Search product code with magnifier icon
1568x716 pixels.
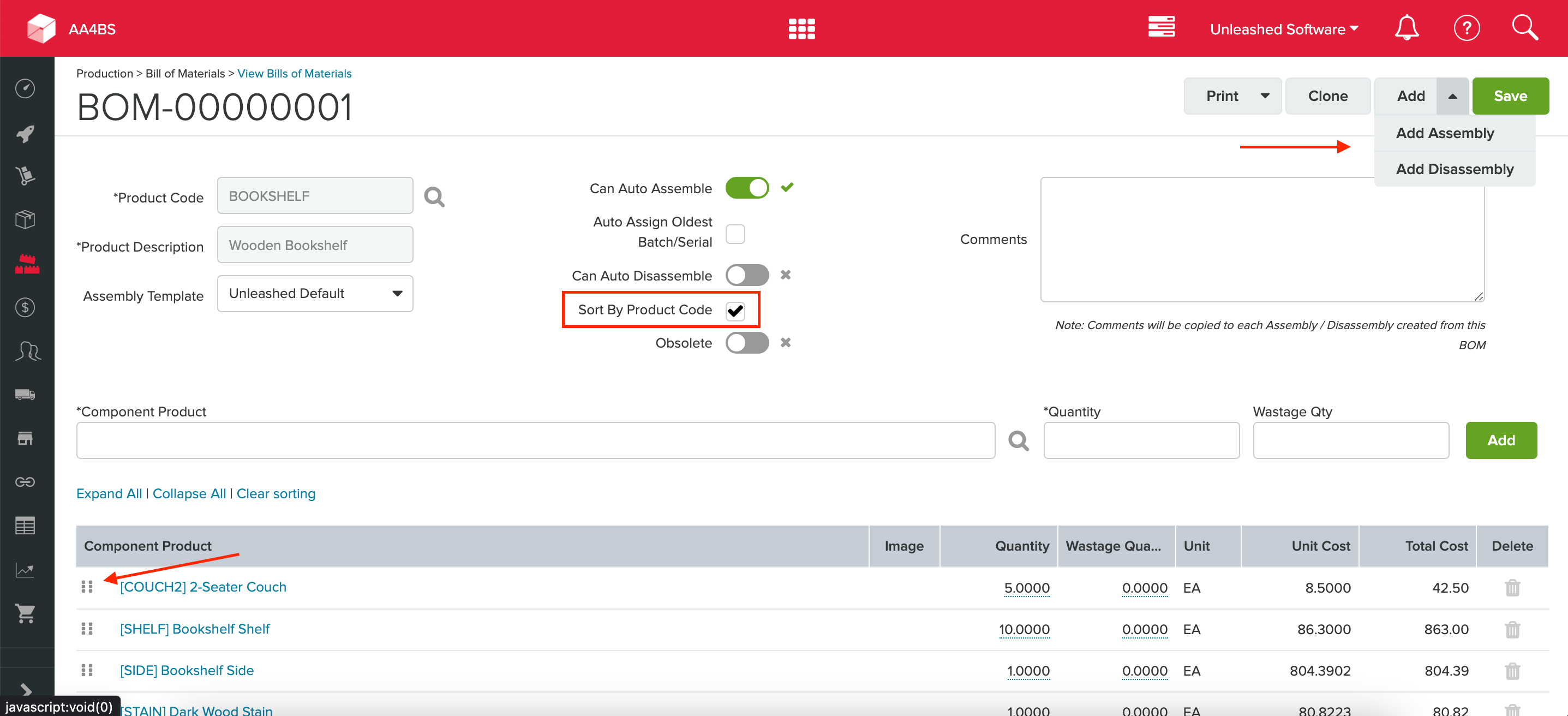point(434,196)
